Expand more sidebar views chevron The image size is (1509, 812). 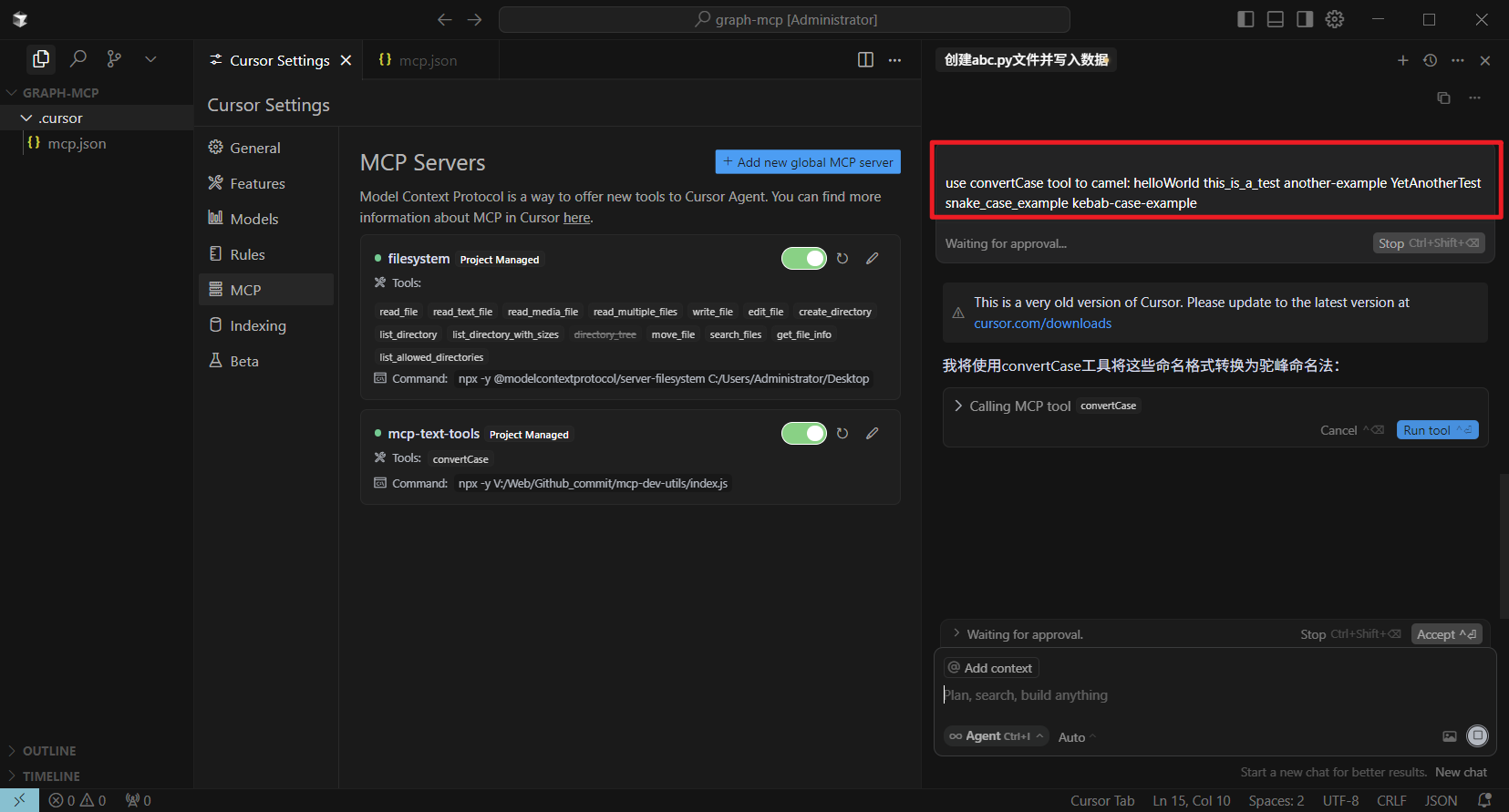coord(150,59)
